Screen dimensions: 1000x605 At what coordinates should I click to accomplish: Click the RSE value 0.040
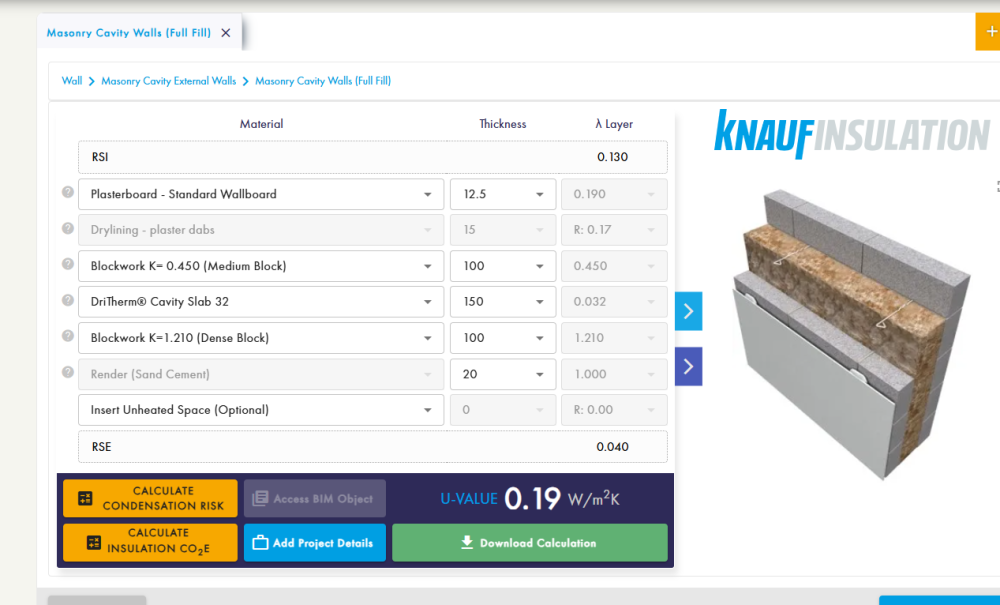coord(612,447)
